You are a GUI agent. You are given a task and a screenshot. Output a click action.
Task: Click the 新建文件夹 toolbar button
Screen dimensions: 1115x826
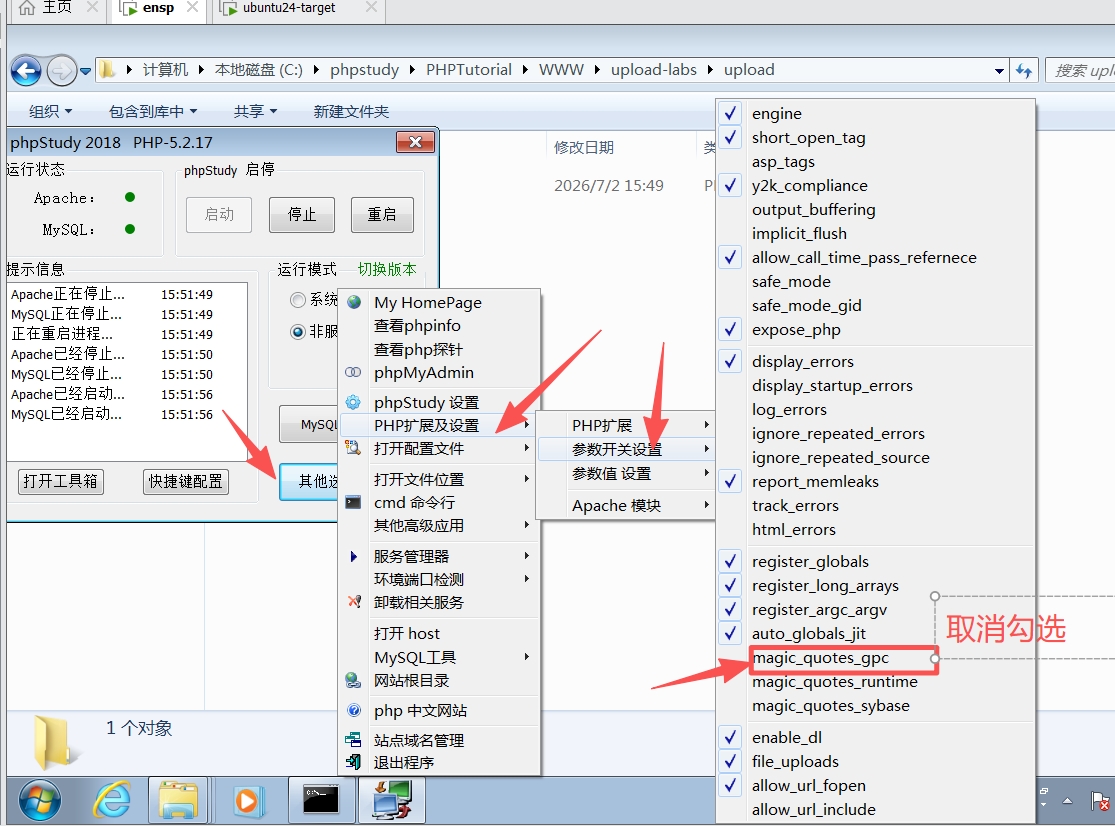pyautogui.click(x=351, y=112)
